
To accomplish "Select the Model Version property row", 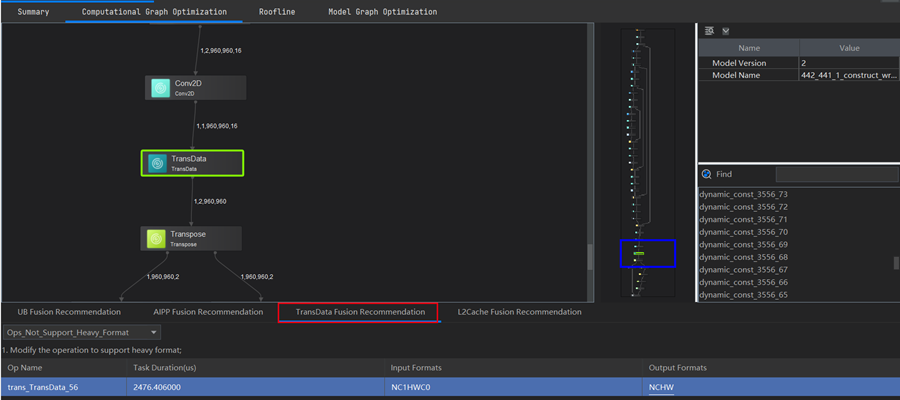I will pos(799,63).
